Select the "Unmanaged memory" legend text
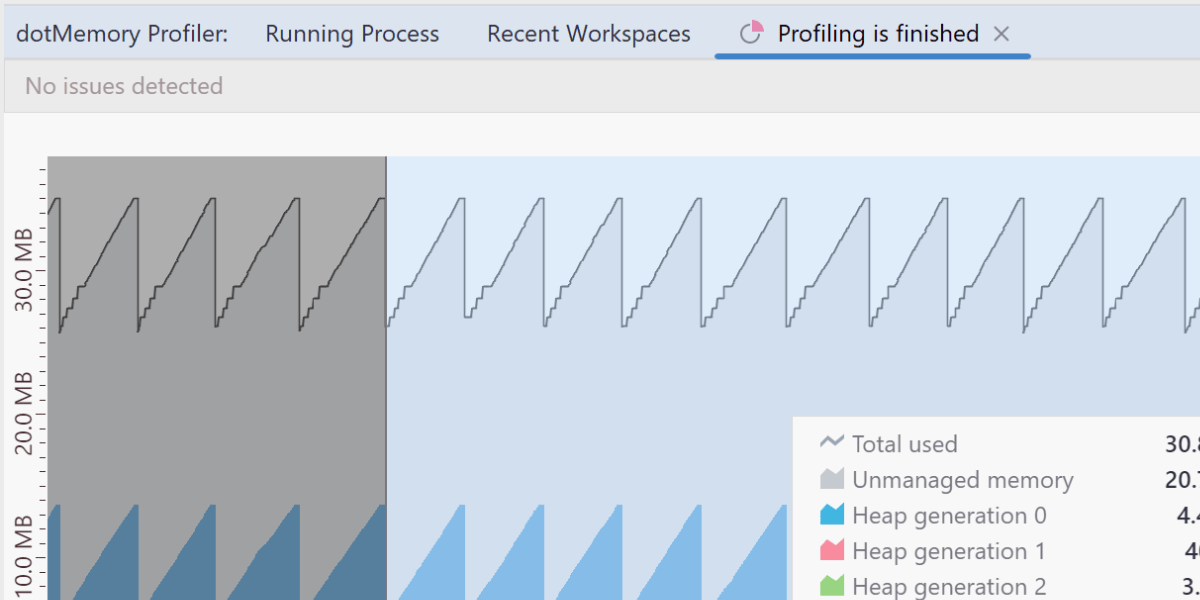 tap(962, 480)
